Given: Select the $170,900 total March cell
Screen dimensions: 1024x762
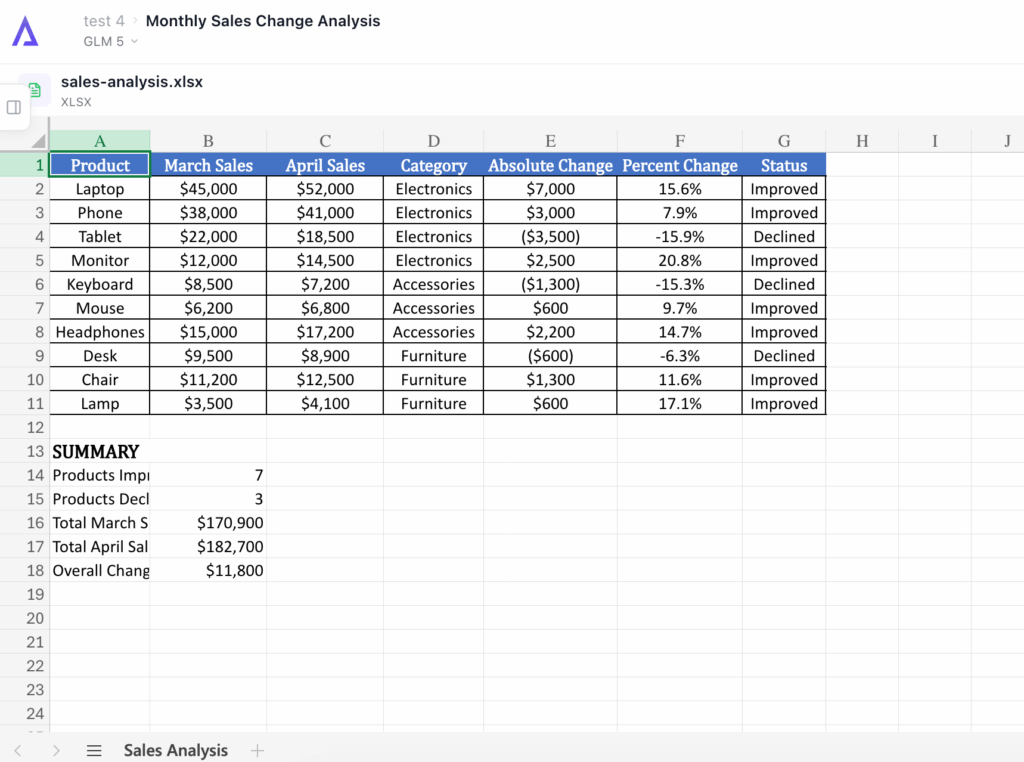Looking at the screenshot, I should (208, 523).
